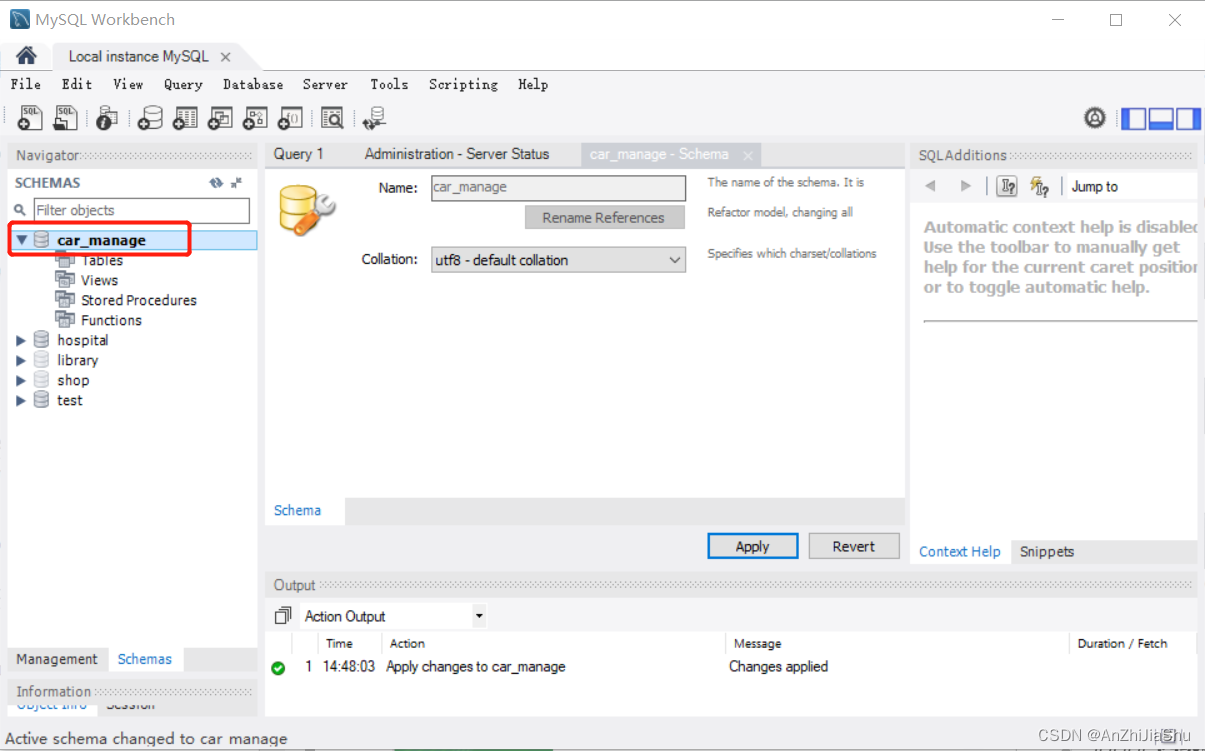Click the Apply button
Image resolution: width=1205 pixels, height=751 pixels.
click(x=752, y=546)
